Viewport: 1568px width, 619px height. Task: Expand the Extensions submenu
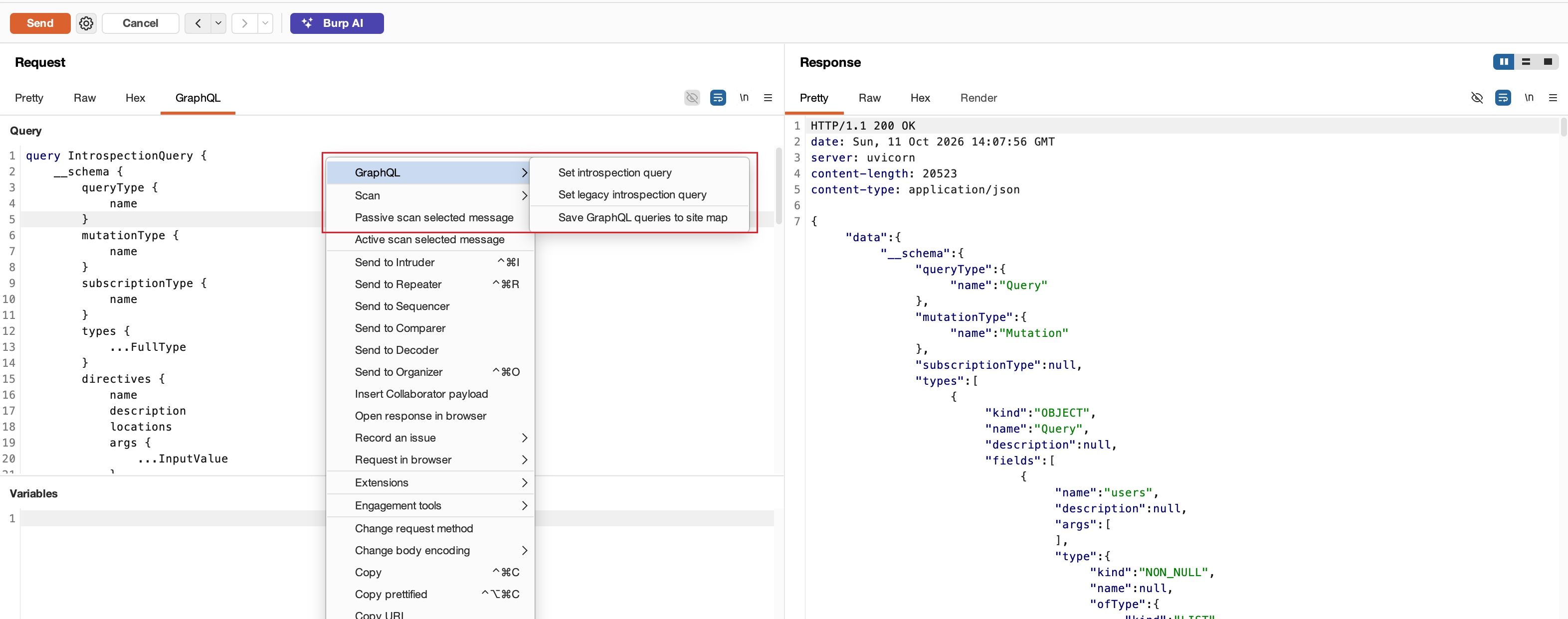(430, 483)
